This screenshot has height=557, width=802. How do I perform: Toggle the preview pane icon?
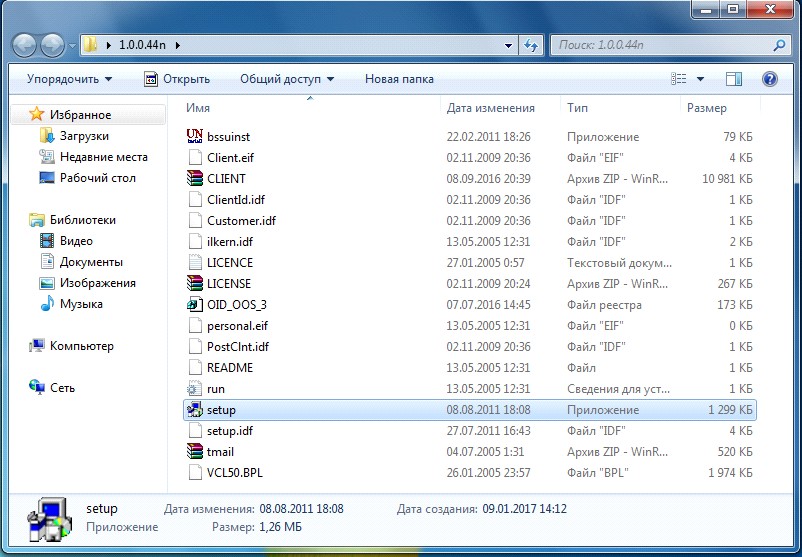pos(734,79)
